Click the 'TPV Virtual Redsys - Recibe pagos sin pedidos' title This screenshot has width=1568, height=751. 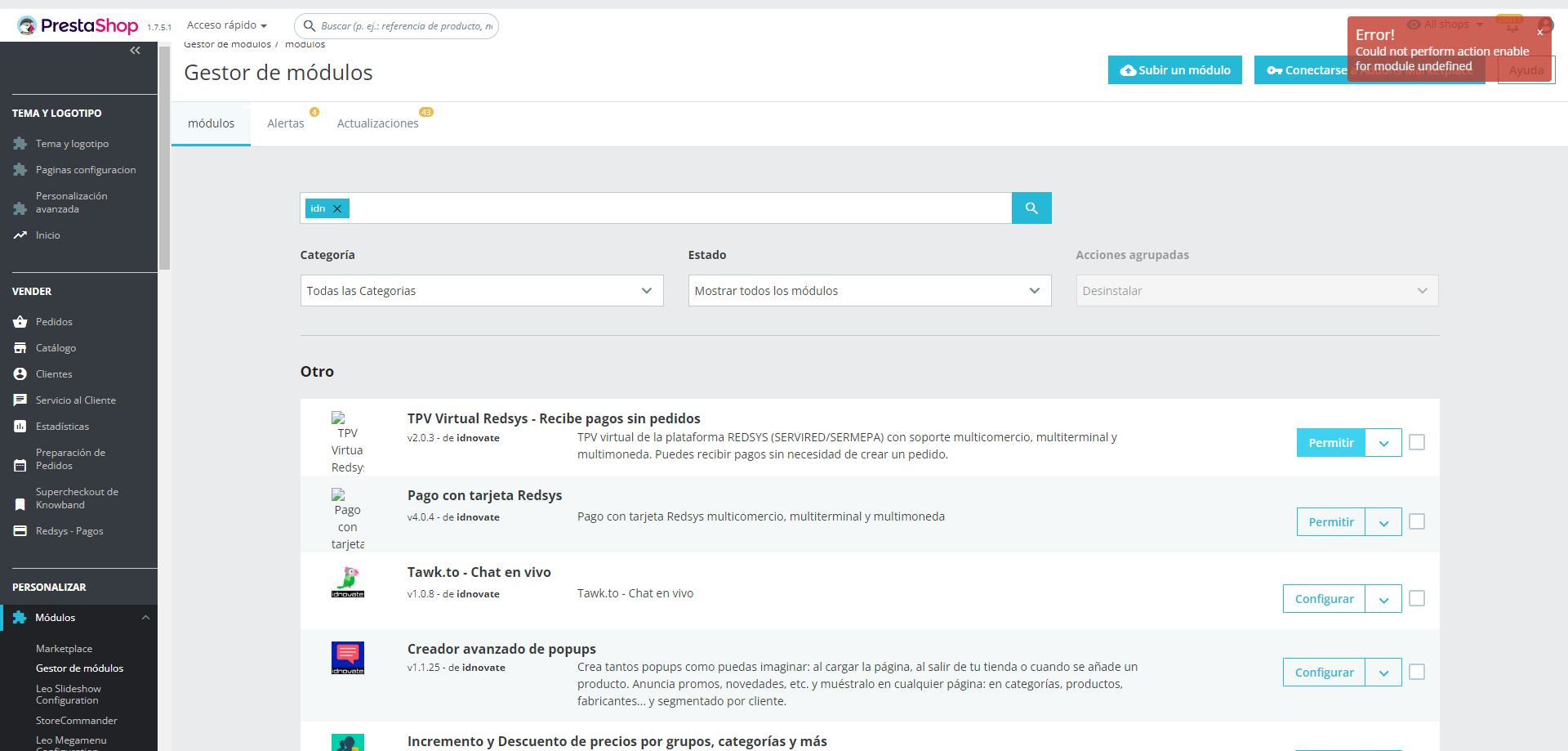(x=554, y=418)
